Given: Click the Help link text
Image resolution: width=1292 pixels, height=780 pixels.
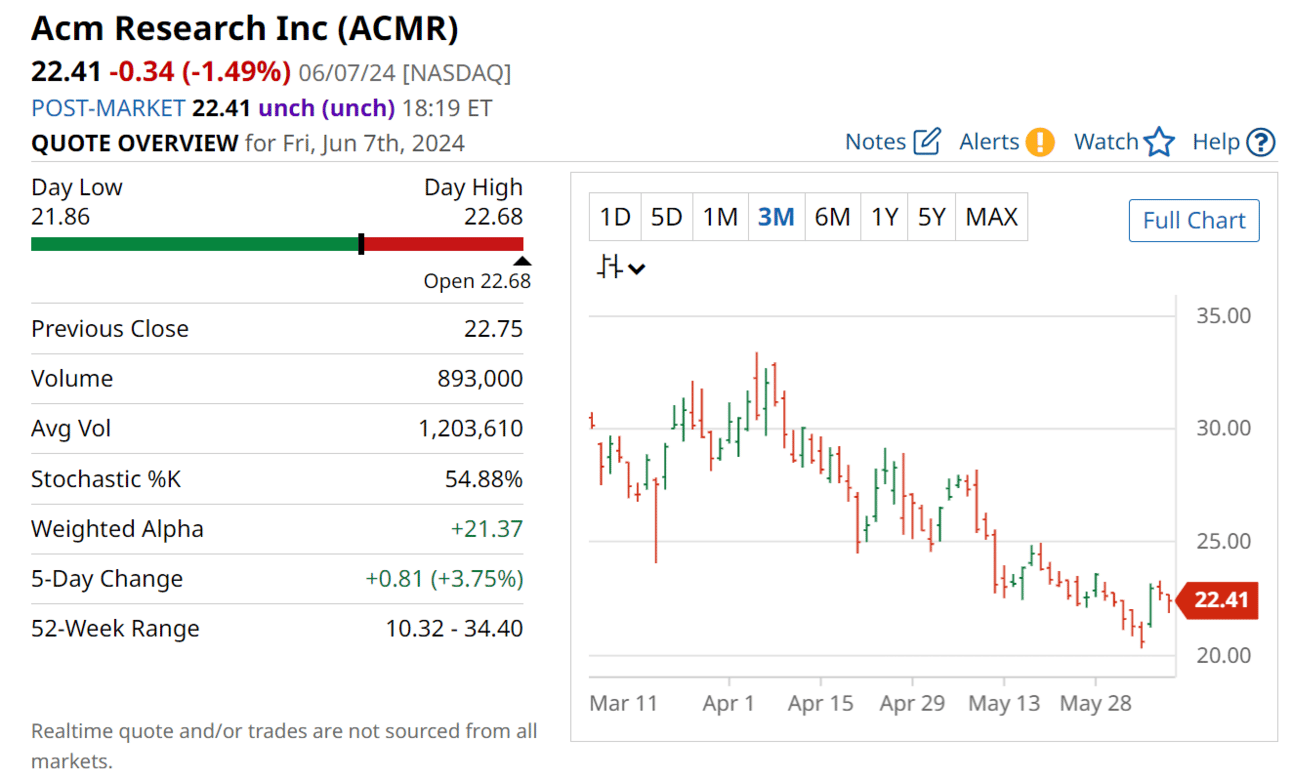Looking at the screenshot, I should [x=1216, y=142].
